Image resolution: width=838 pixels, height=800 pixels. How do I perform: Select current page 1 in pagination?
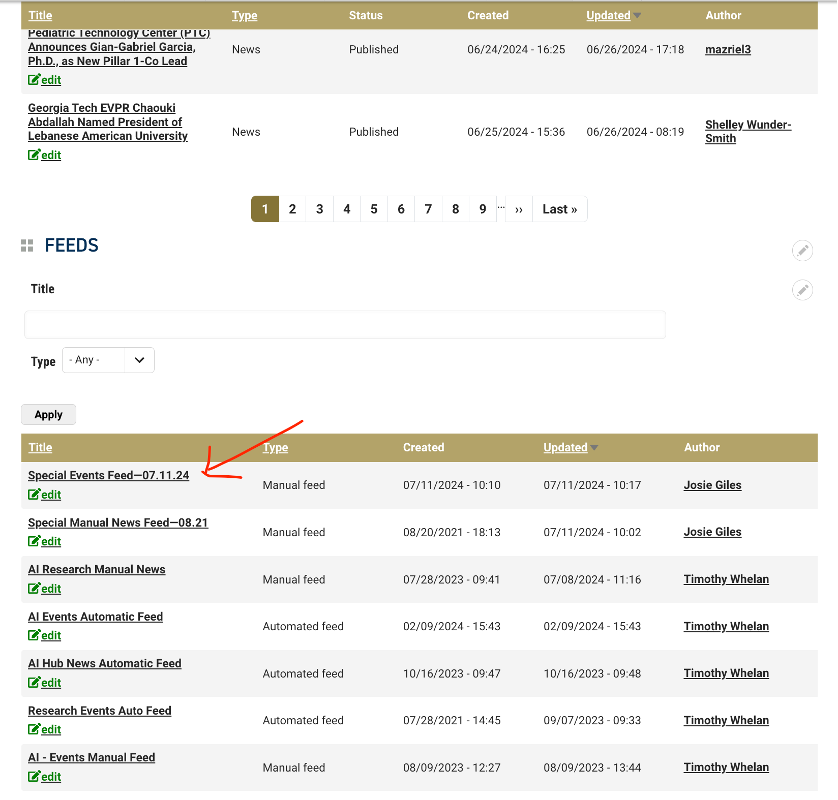click(265, 209)
